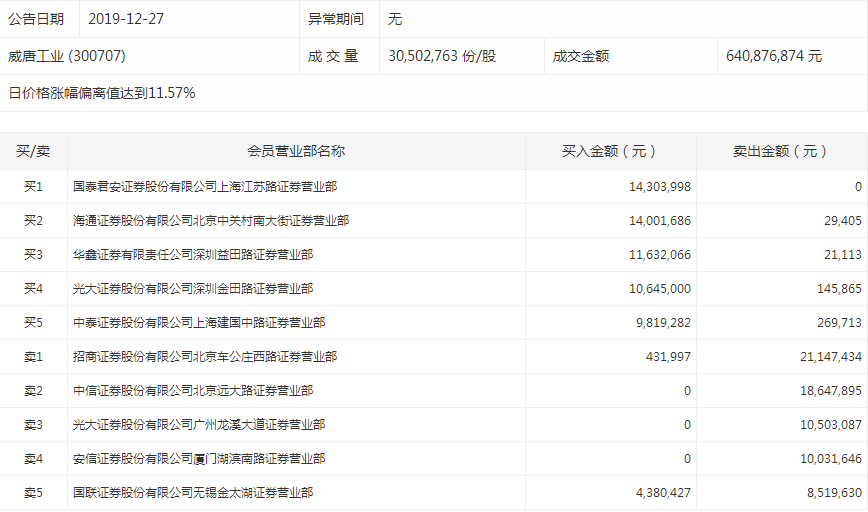Image resolution: width=868 pixels, height=512 pixels.
Task: Select 招商证券北京车公庄西路证券营业部 row name
Action: (x=205, y=356)
